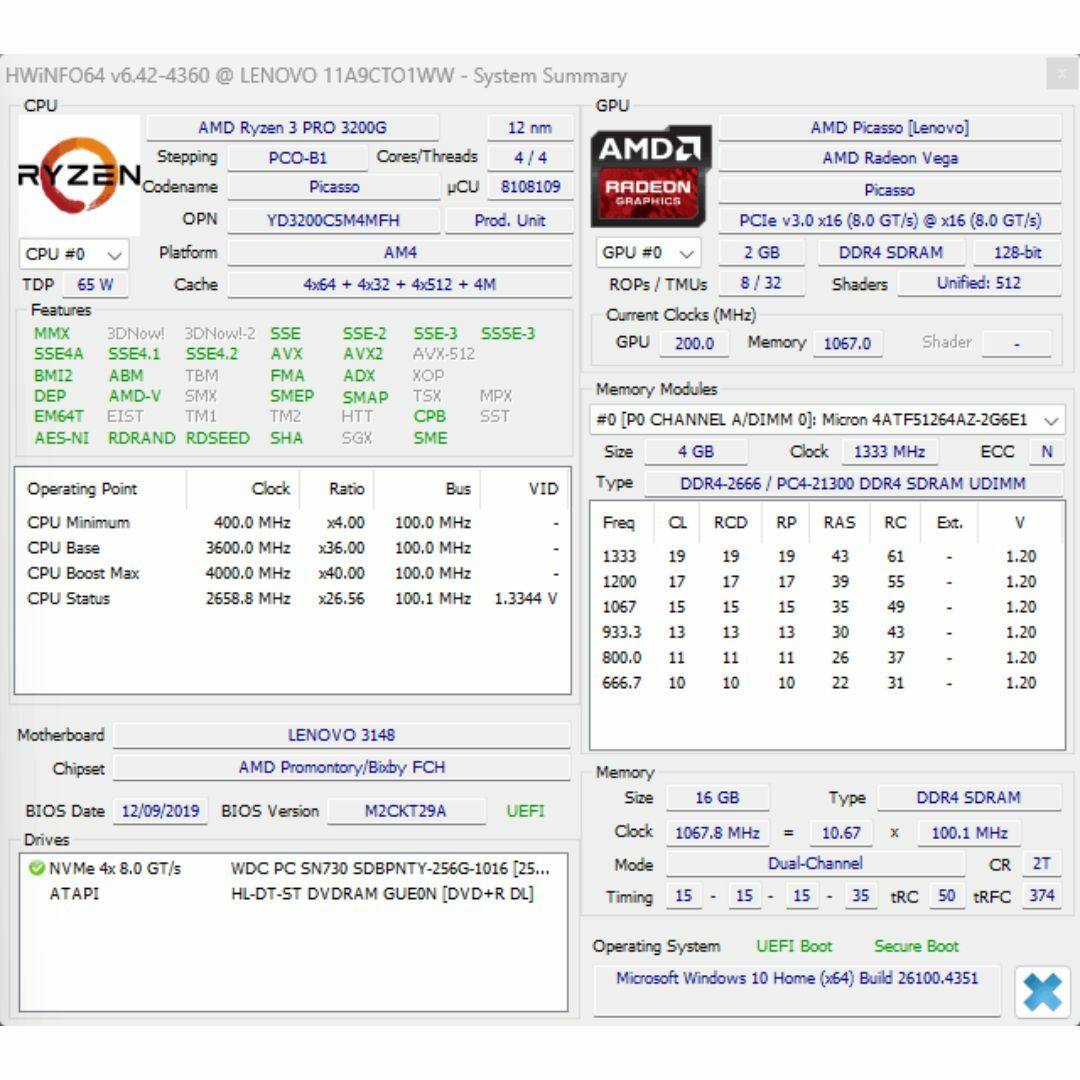Click the SME feature label

pyautogui.click(x=430, y=438)
